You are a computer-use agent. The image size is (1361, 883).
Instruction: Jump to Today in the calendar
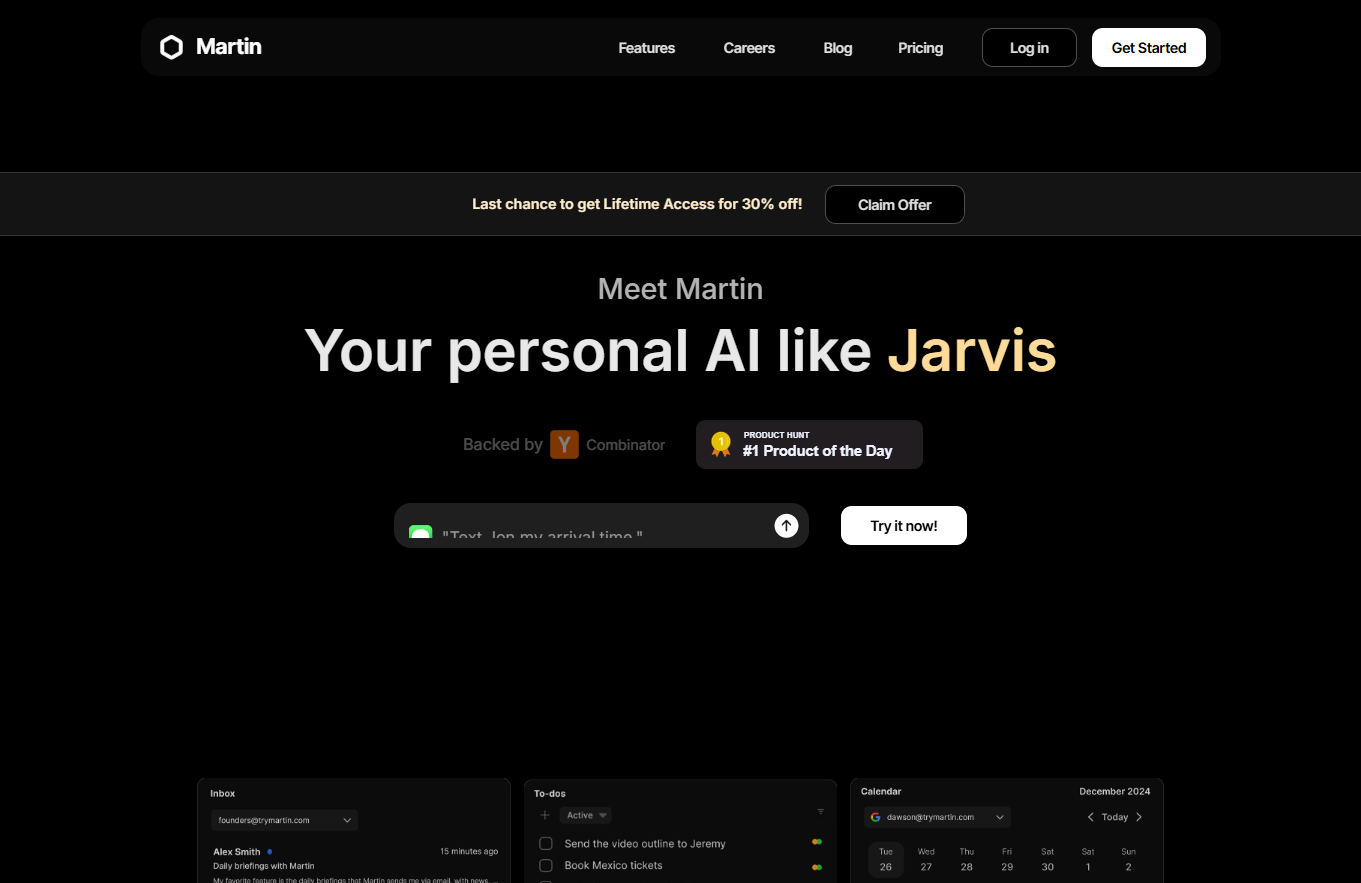click(1115, 817)
